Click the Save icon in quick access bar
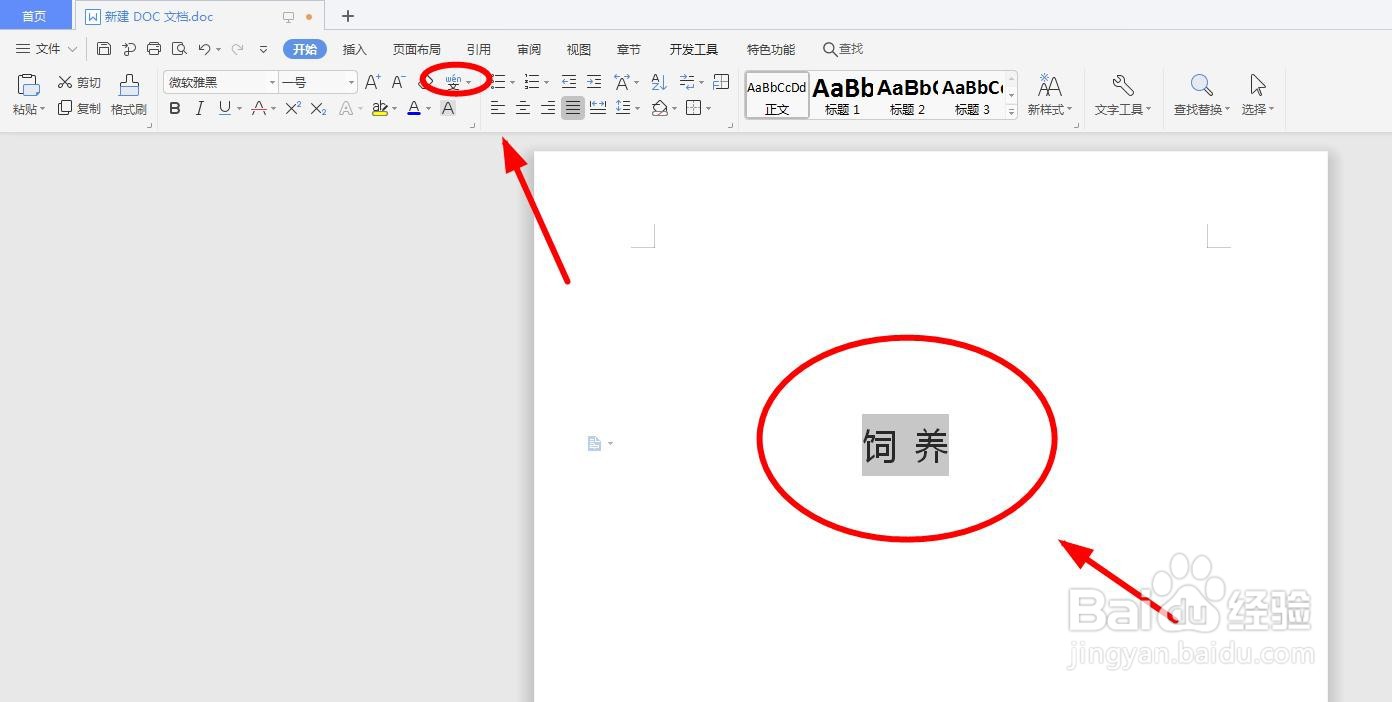This screenshot has width=1392, height=702. click(x=104, y=49)
